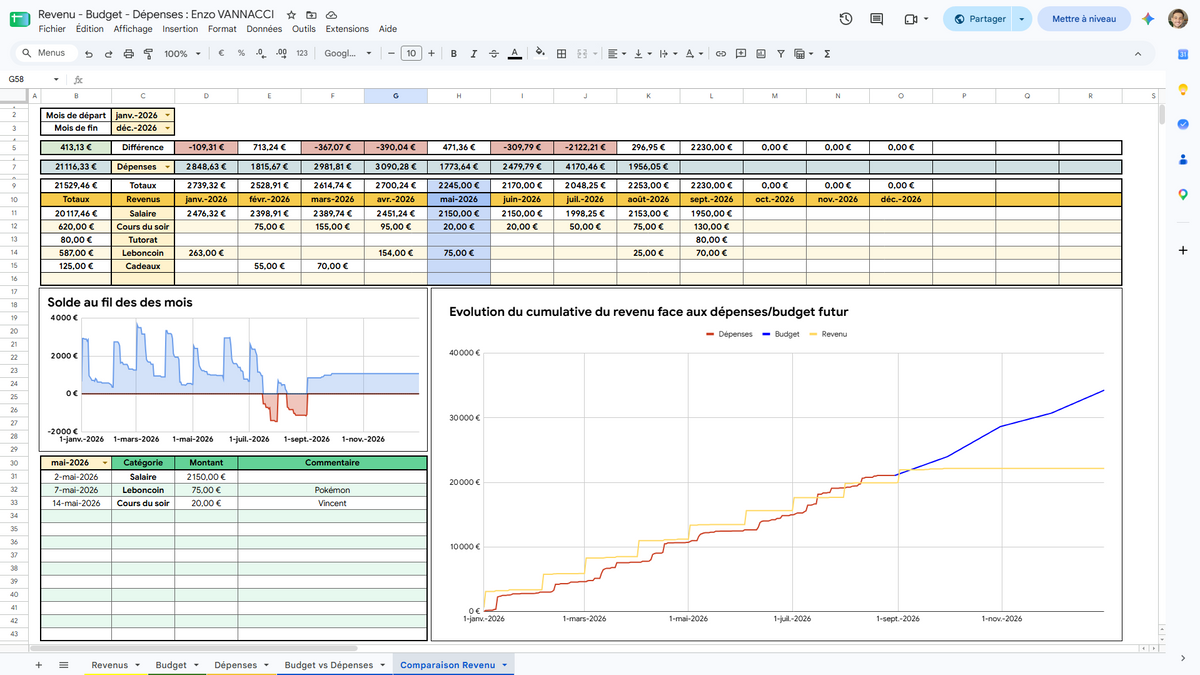Select the Leboncoin revenue row label
The height and width of the screenshot is (675, 1200).
pyautogui.click(x=143, y=254)
